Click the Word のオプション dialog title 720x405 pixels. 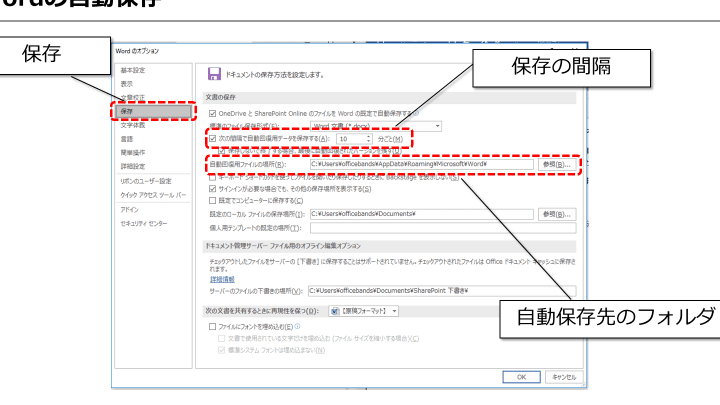point(137,51)
